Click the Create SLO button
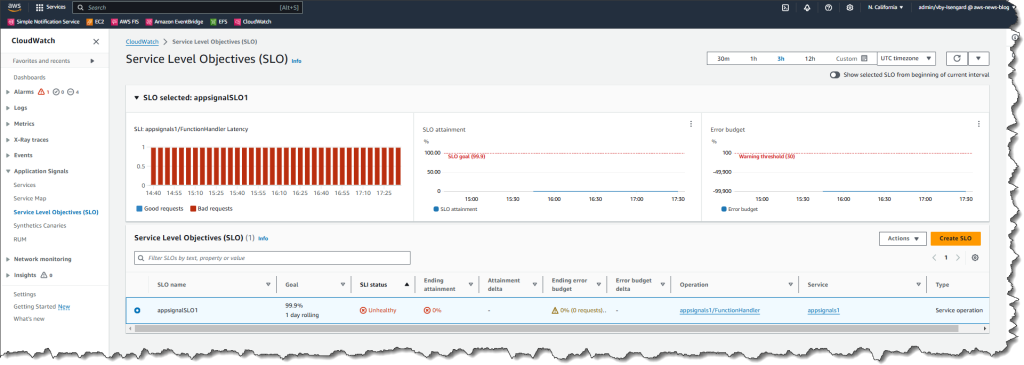The image size is (1024, 365). click(955, 238)
